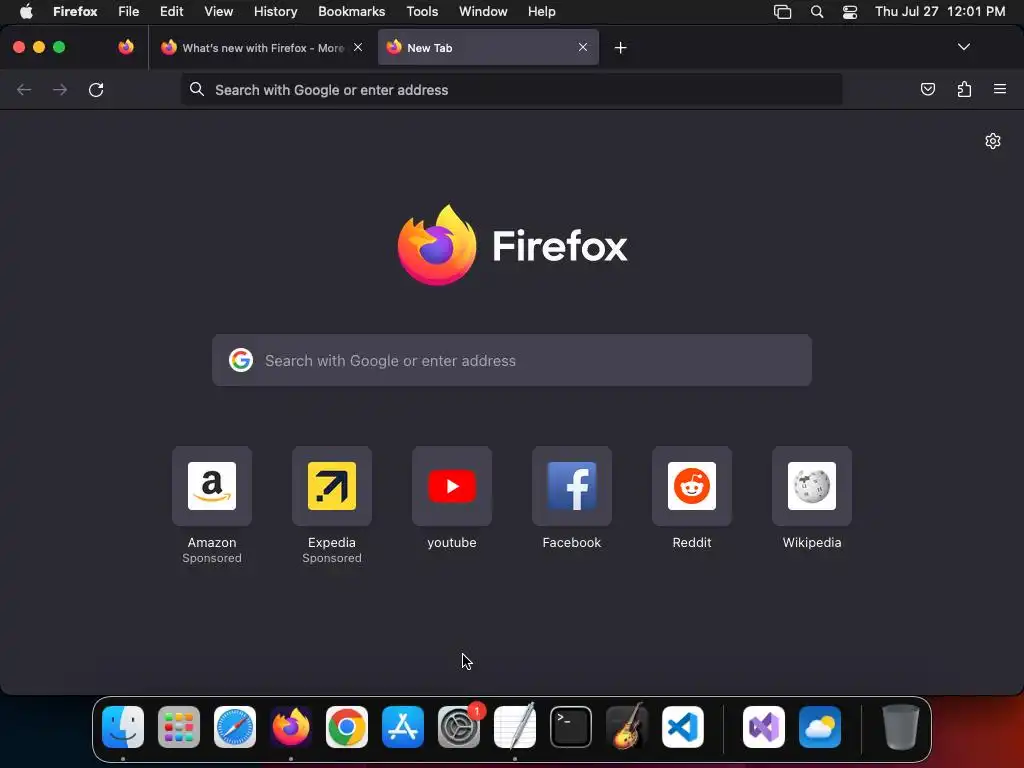Open Visual Studio from the Dock
This screenshot has height=768, width=1024.
[x=763, y=726]
